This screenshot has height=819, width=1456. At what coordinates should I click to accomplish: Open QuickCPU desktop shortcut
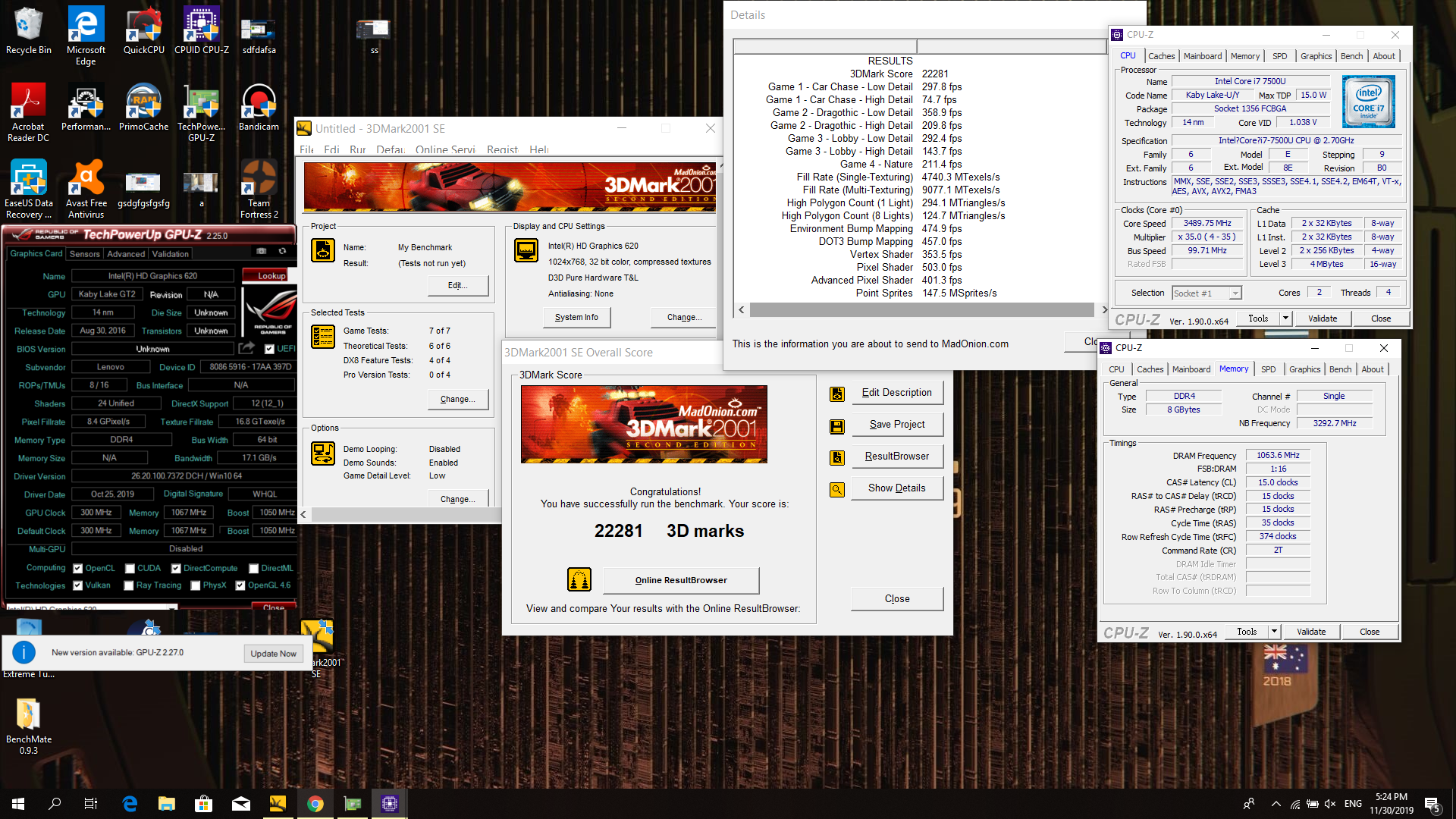[x=143, y=32]
